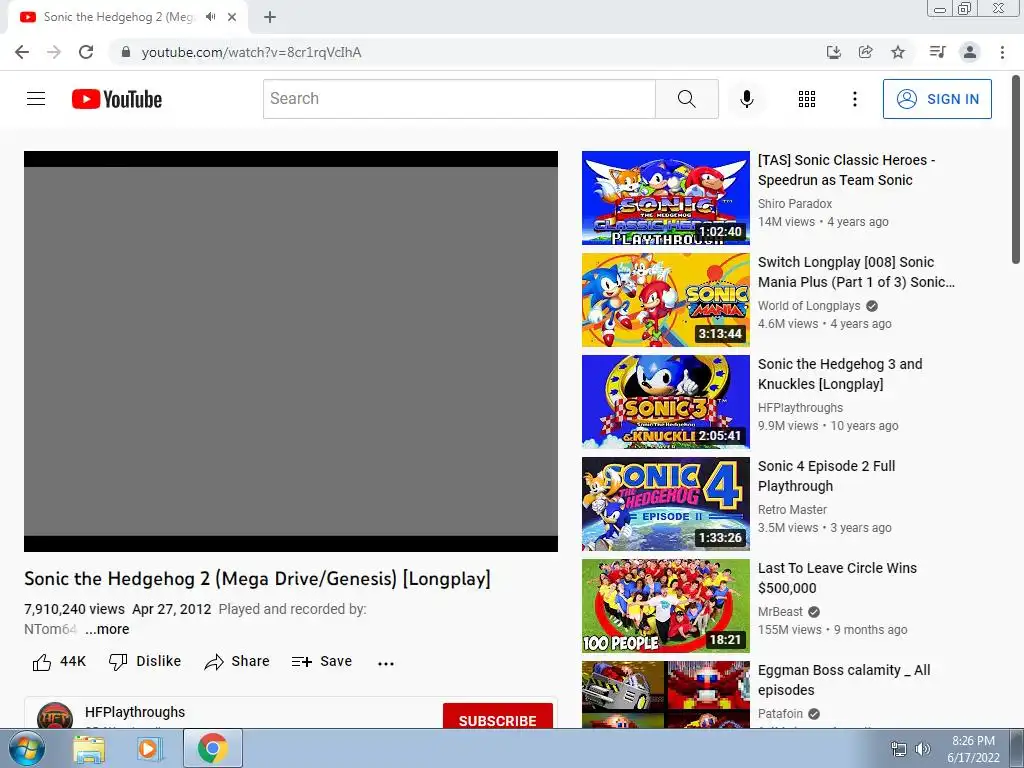Viewport: 1024px width, 768px height.
Task: Open Sonic Mania Plus longplay thumbnail
Action: click(x=665, y=300)
